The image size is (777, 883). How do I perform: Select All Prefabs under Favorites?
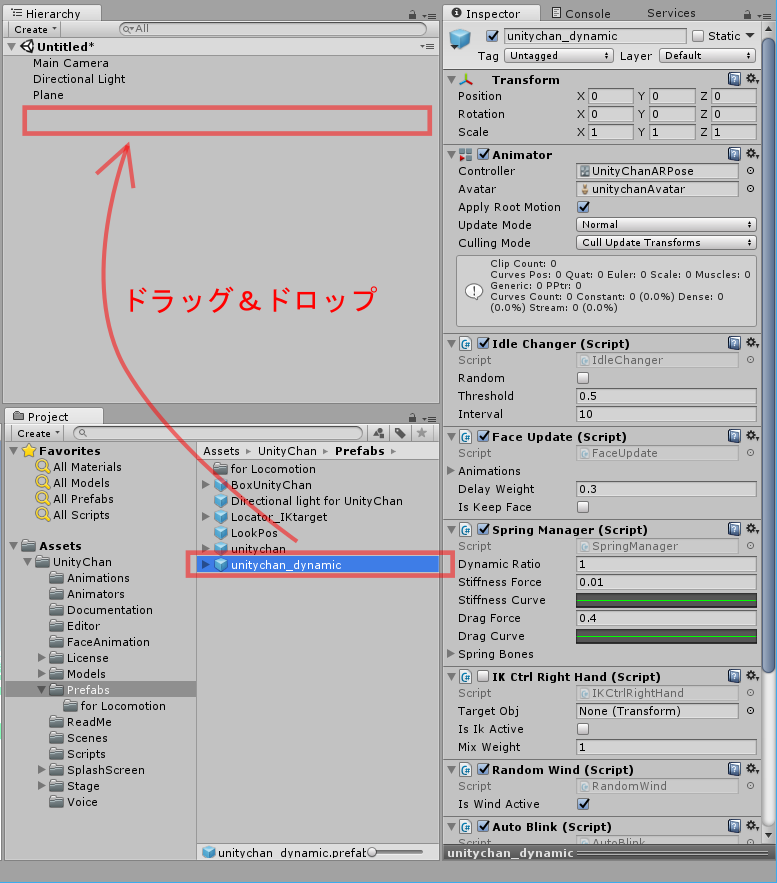coord(83,499)
